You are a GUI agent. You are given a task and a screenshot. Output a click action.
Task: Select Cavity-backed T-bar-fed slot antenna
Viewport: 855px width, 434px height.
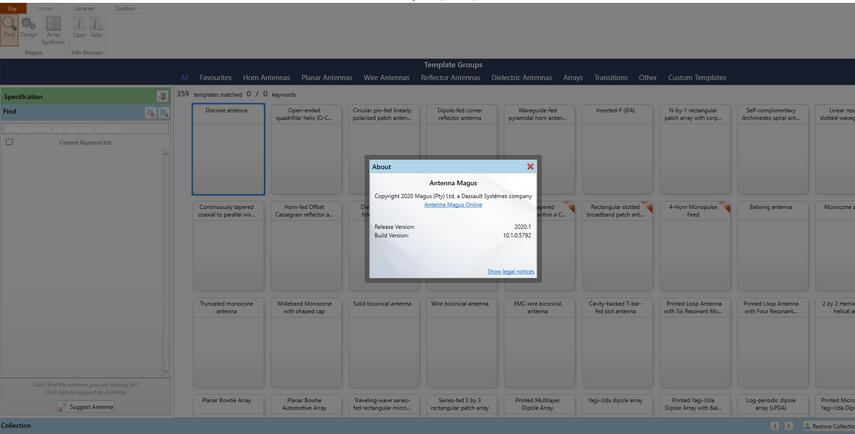[617, 342]
